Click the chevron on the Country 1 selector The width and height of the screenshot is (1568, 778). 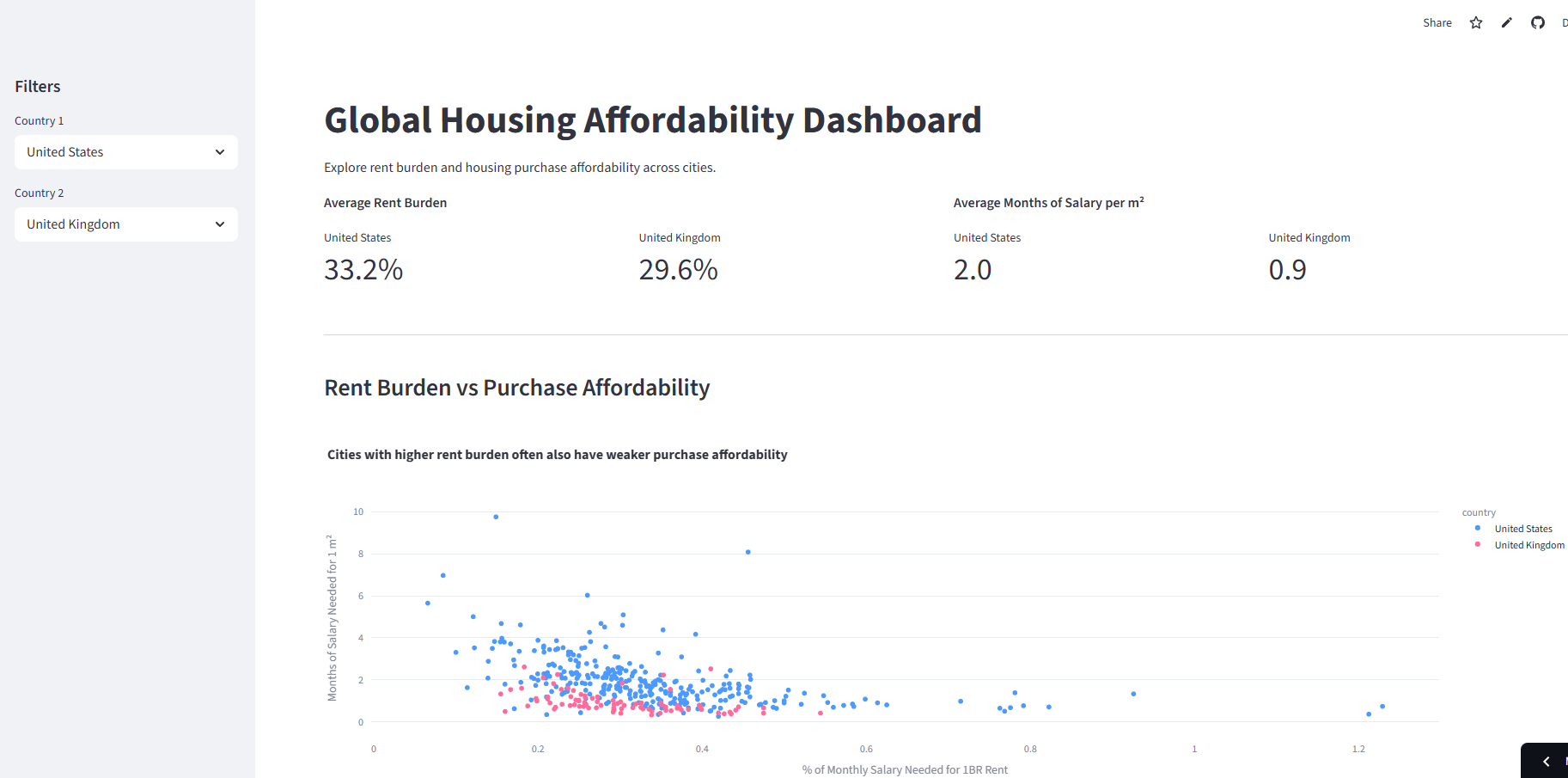222,152
